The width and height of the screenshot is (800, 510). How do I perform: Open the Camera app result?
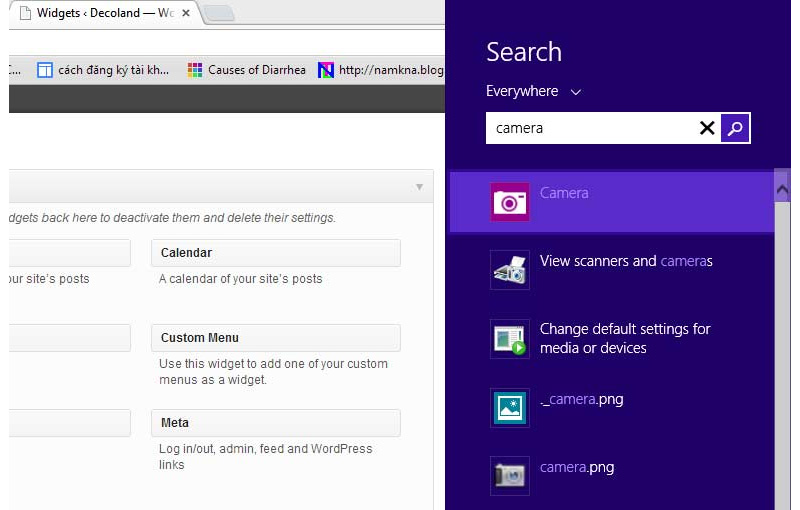[x=612, y=202]
